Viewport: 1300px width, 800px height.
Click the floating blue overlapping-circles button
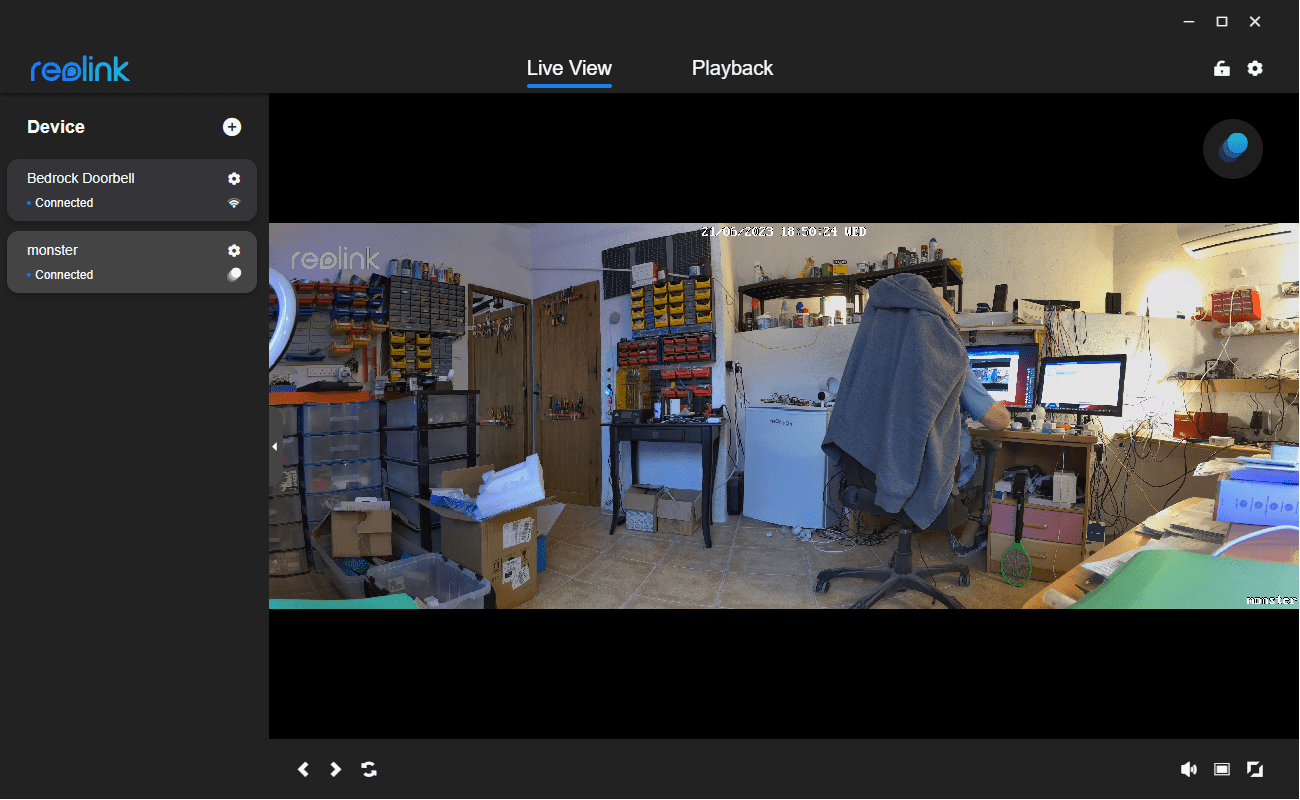[x=1233, y=149]
